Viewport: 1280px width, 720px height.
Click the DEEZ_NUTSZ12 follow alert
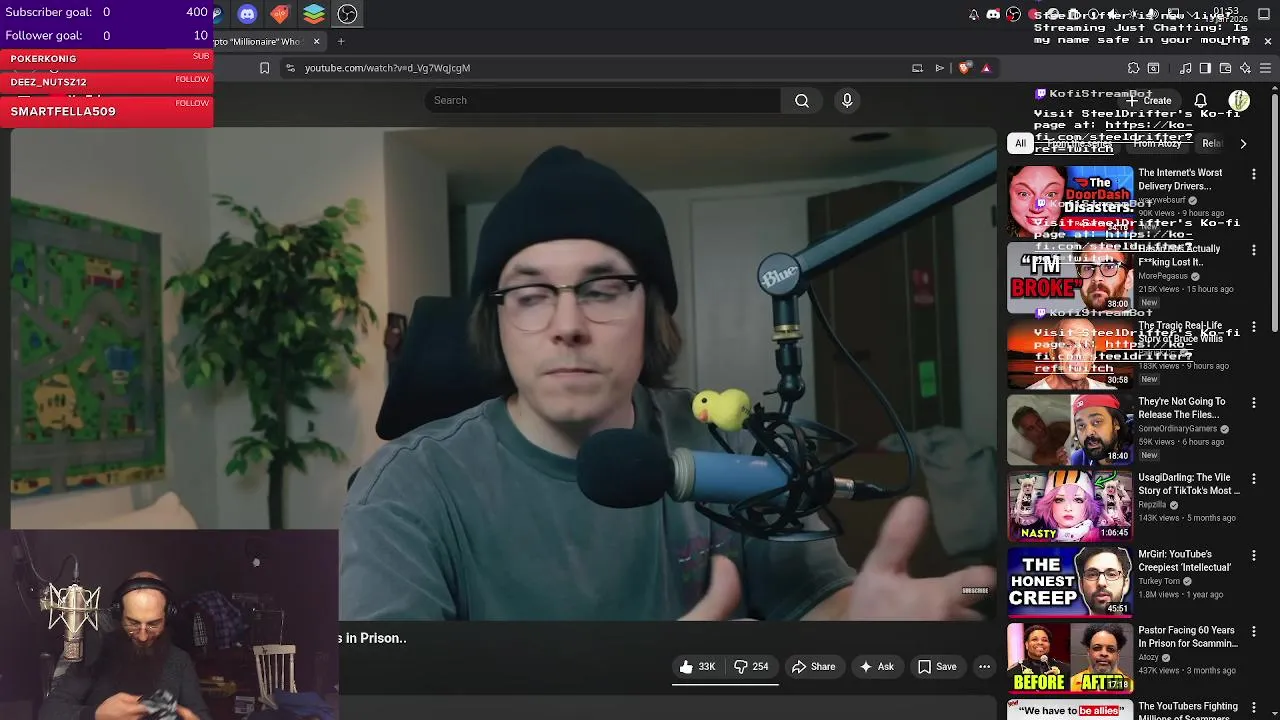107,81
